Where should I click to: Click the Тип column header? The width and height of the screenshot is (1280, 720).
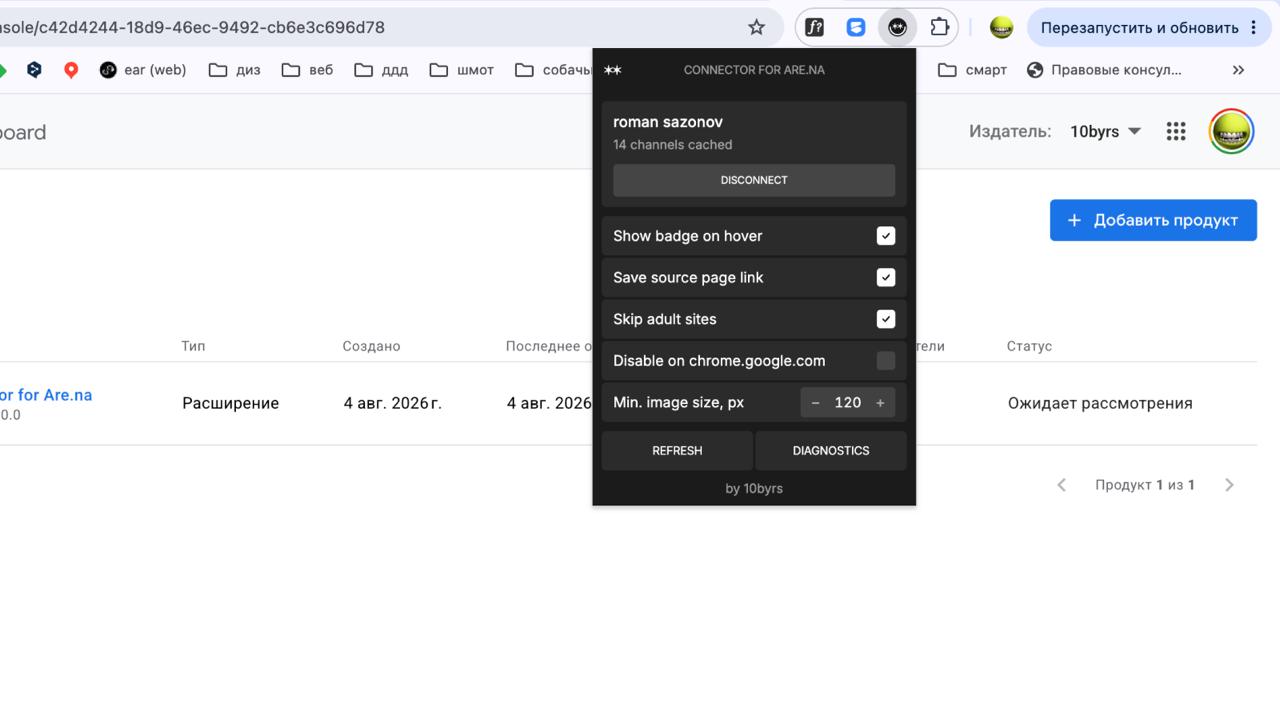click(x=193, y=346)
